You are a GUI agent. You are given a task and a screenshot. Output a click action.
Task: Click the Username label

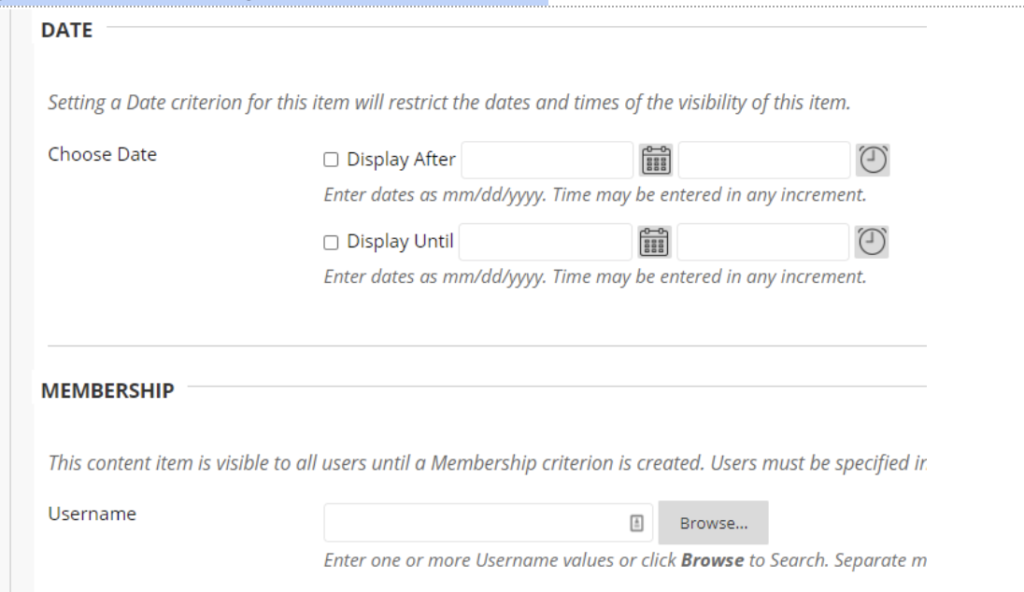pos(92,514)
